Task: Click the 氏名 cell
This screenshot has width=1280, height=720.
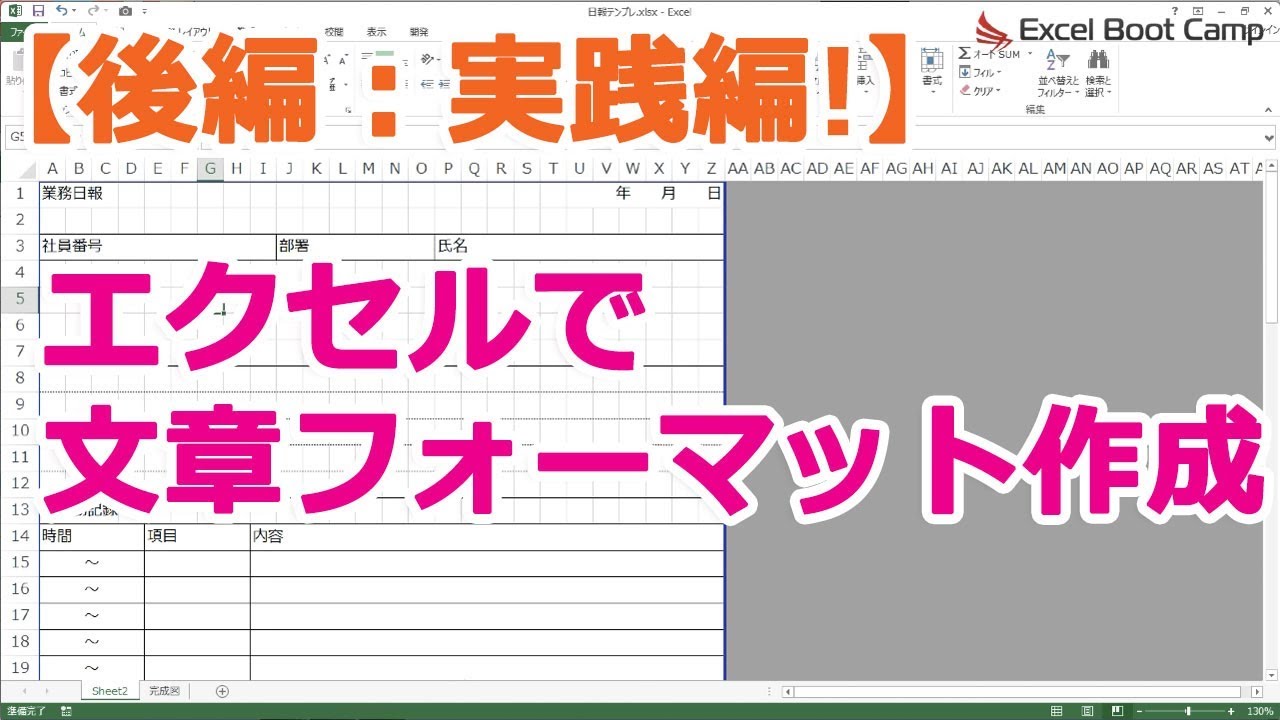Action: tap(579, 246)
